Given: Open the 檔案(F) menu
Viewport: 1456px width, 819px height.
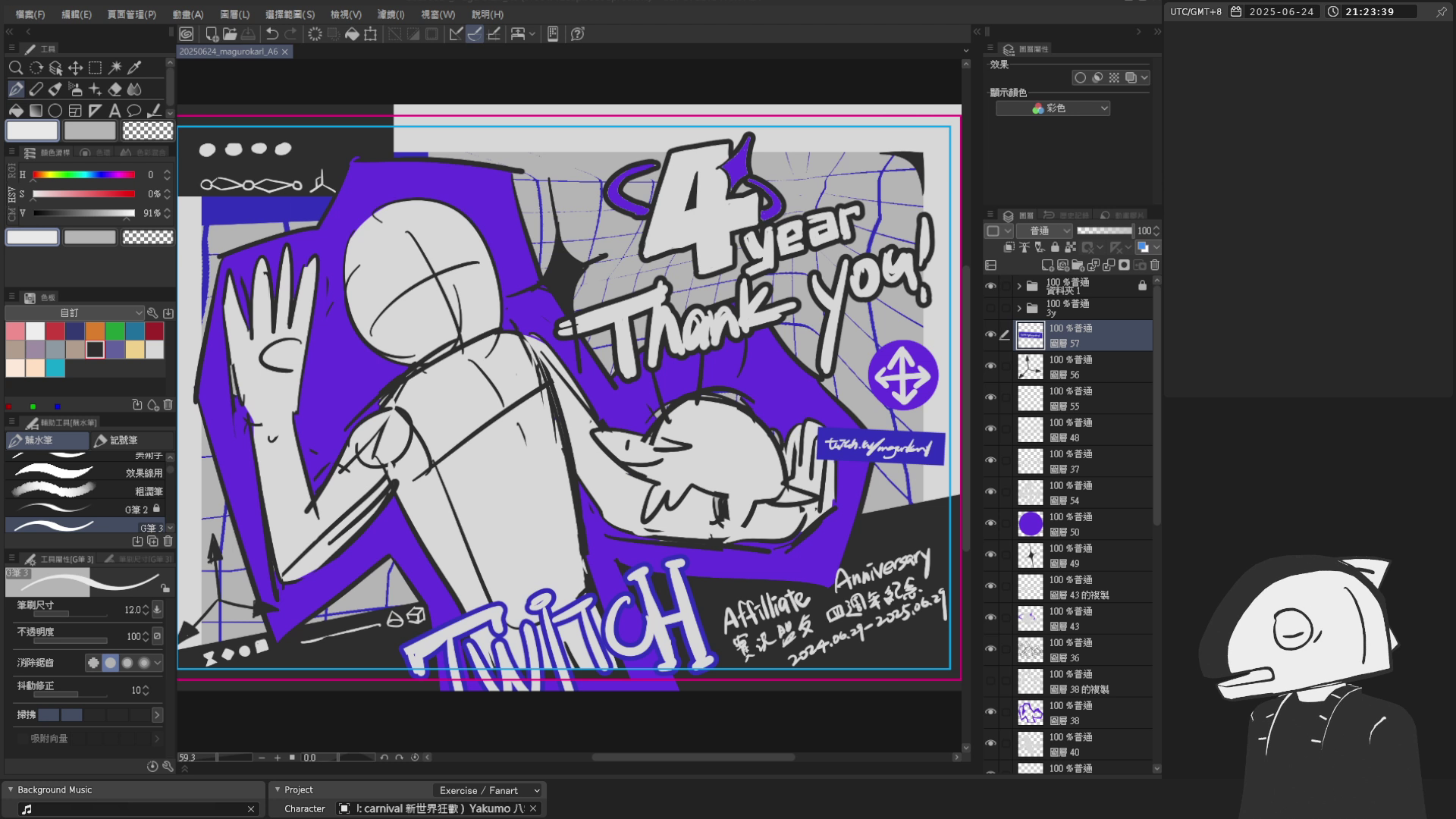Looking at the screenshot, I should pyautogui.click(x=30, y=14).
